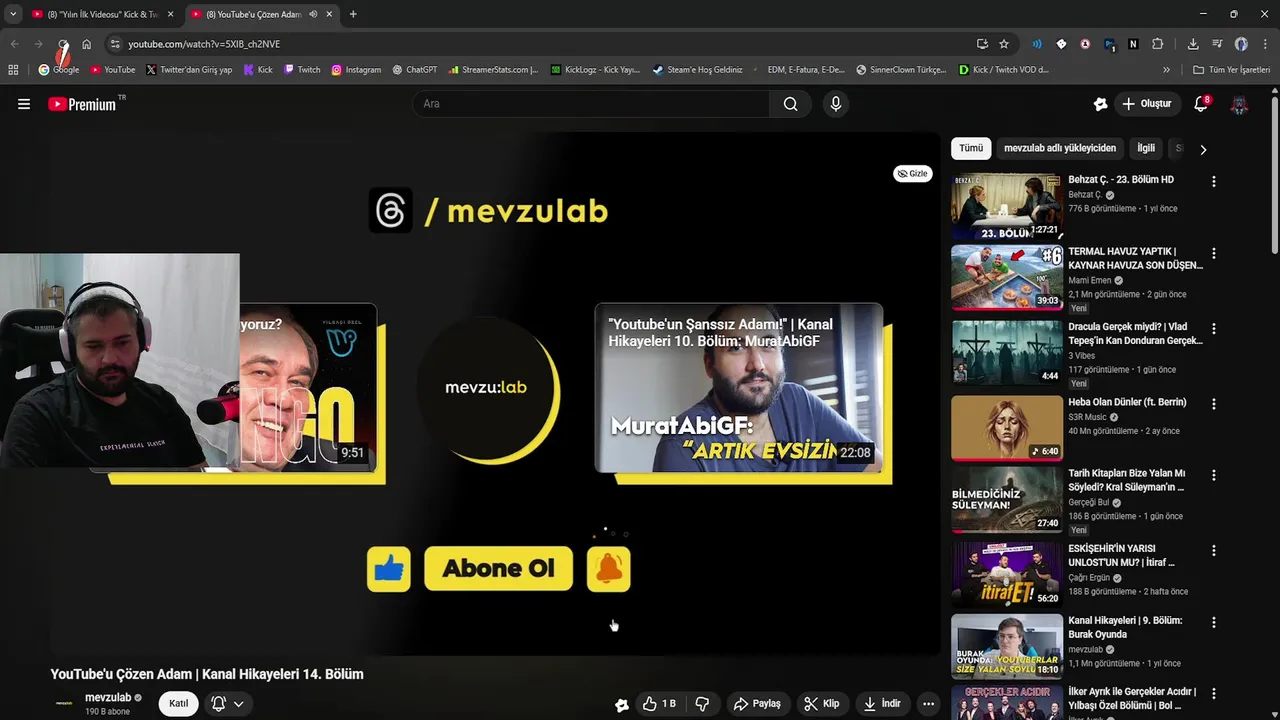This screenshot has height=720, width=1280.
Task: Open Dracula Gerçek miydi video thumbnail
Action: click(1007, 352)
